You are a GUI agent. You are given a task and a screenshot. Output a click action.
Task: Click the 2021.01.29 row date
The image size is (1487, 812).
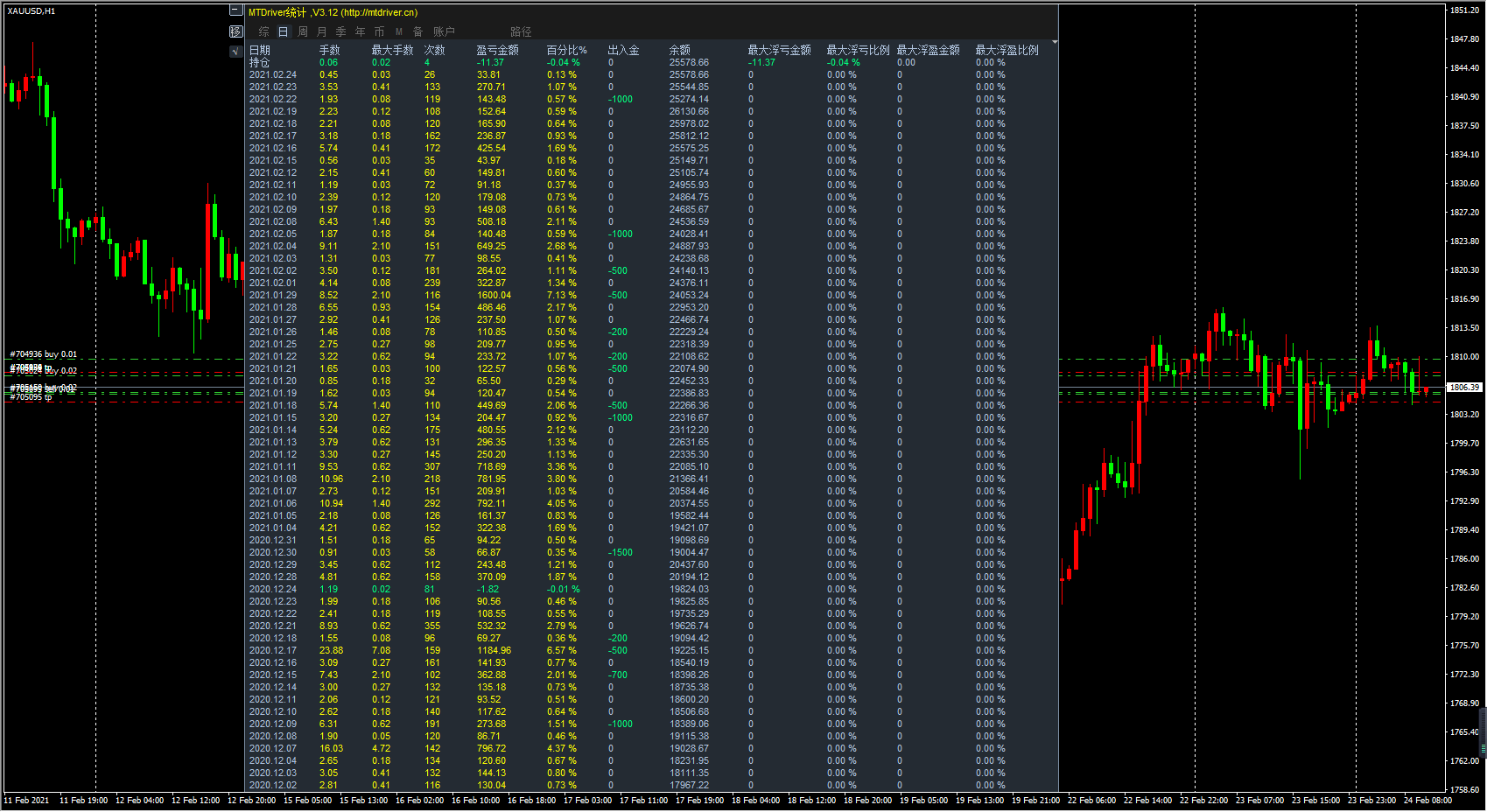[x=272, y=296]
